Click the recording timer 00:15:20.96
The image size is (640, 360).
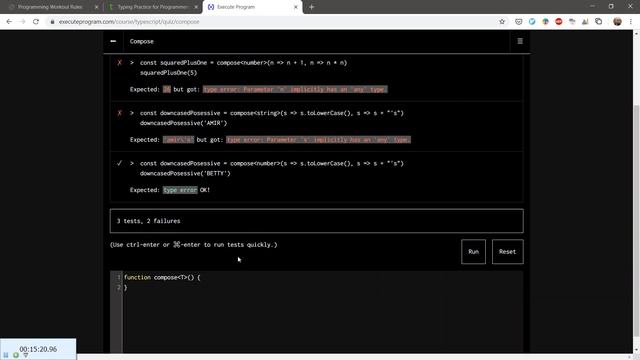[38, 349]
